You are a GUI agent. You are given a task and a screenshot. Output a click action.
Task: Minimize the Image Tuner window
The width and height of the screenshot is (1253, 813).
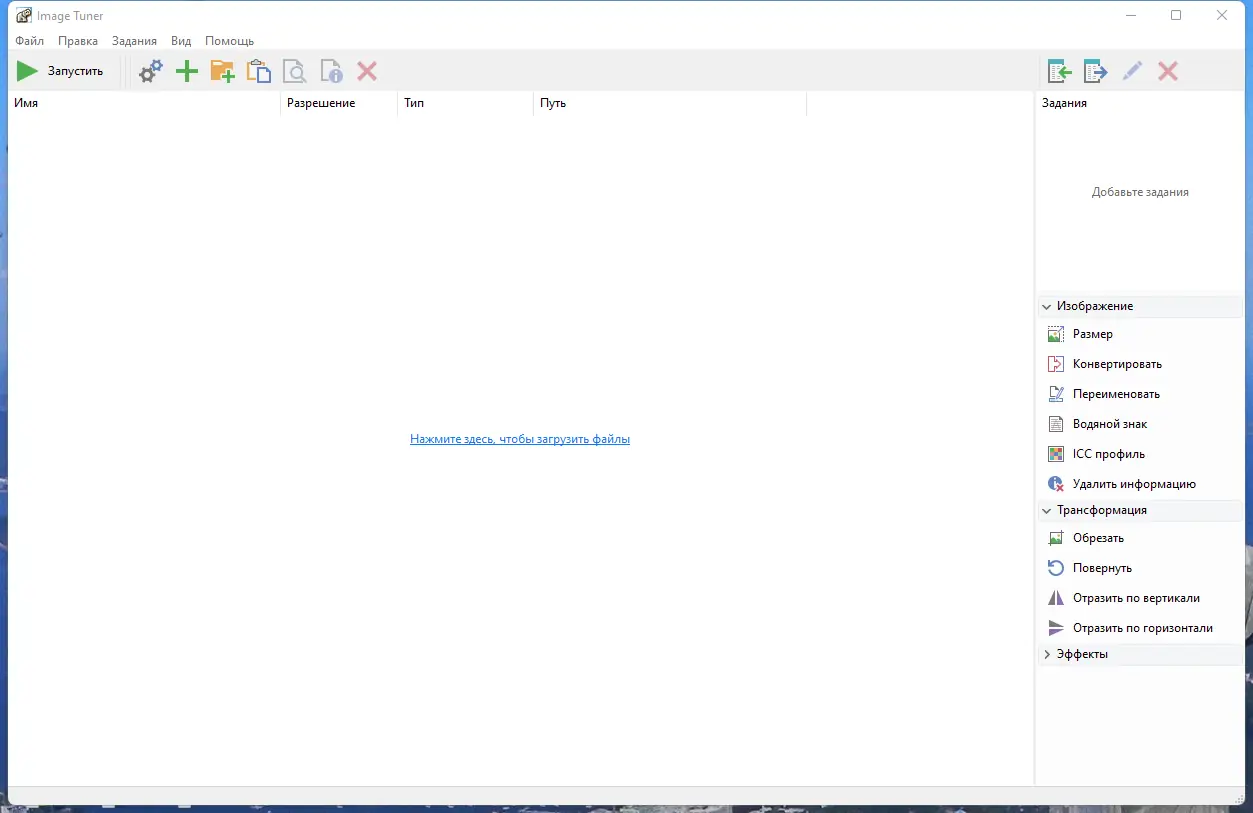tap(1131, 15)
